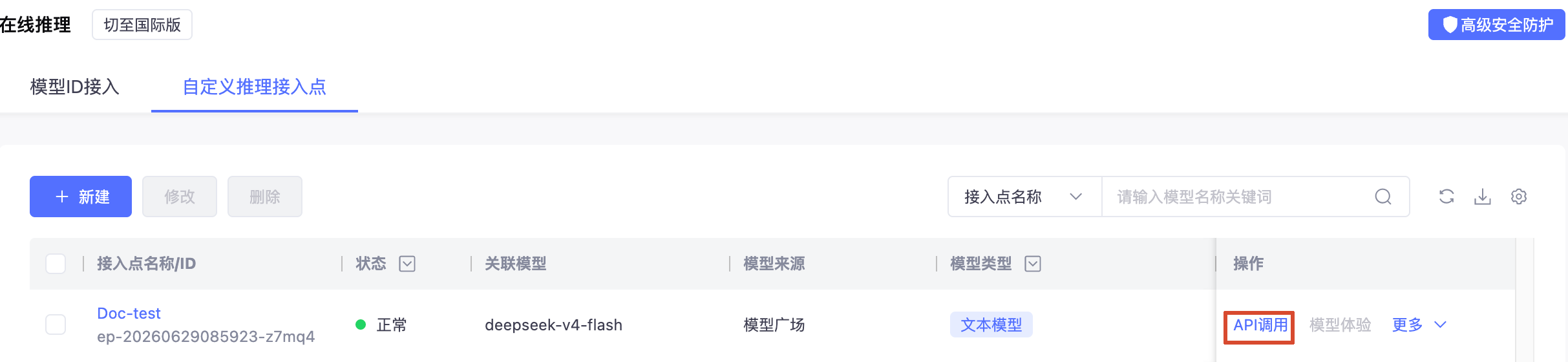Click the download export icon
Screen dimensions: 1568x362
[x=1483, y=197]
